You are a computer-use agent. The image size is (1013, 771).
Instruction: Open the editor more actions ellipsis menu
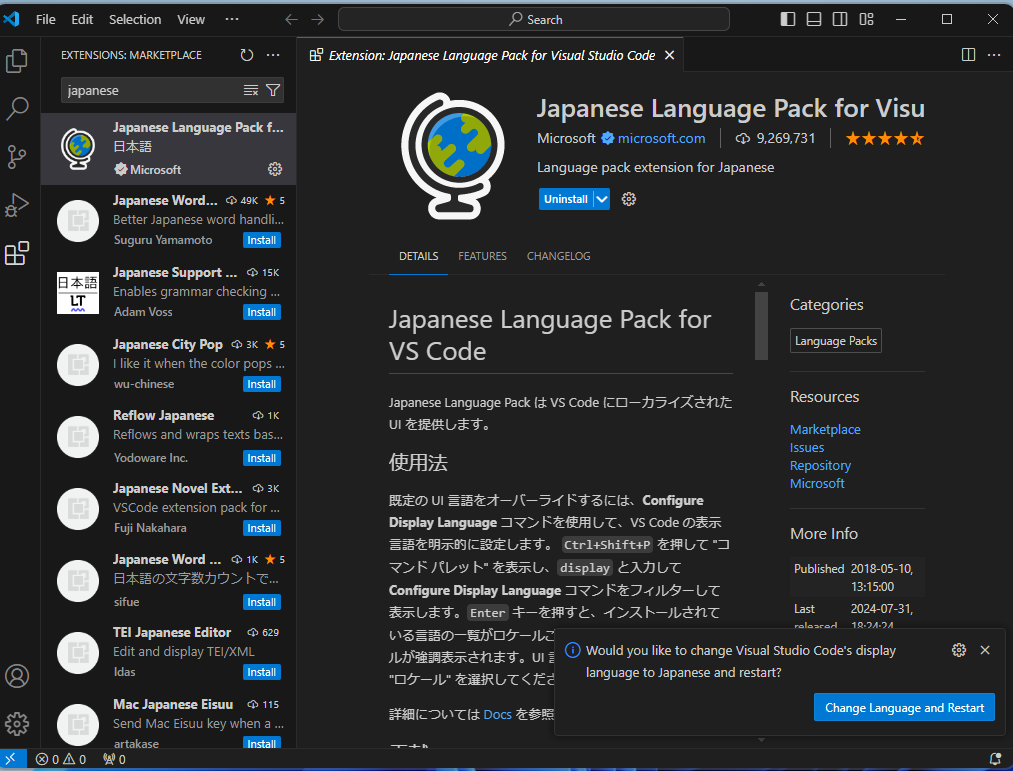pyautogui.click(x=993, y=54)
